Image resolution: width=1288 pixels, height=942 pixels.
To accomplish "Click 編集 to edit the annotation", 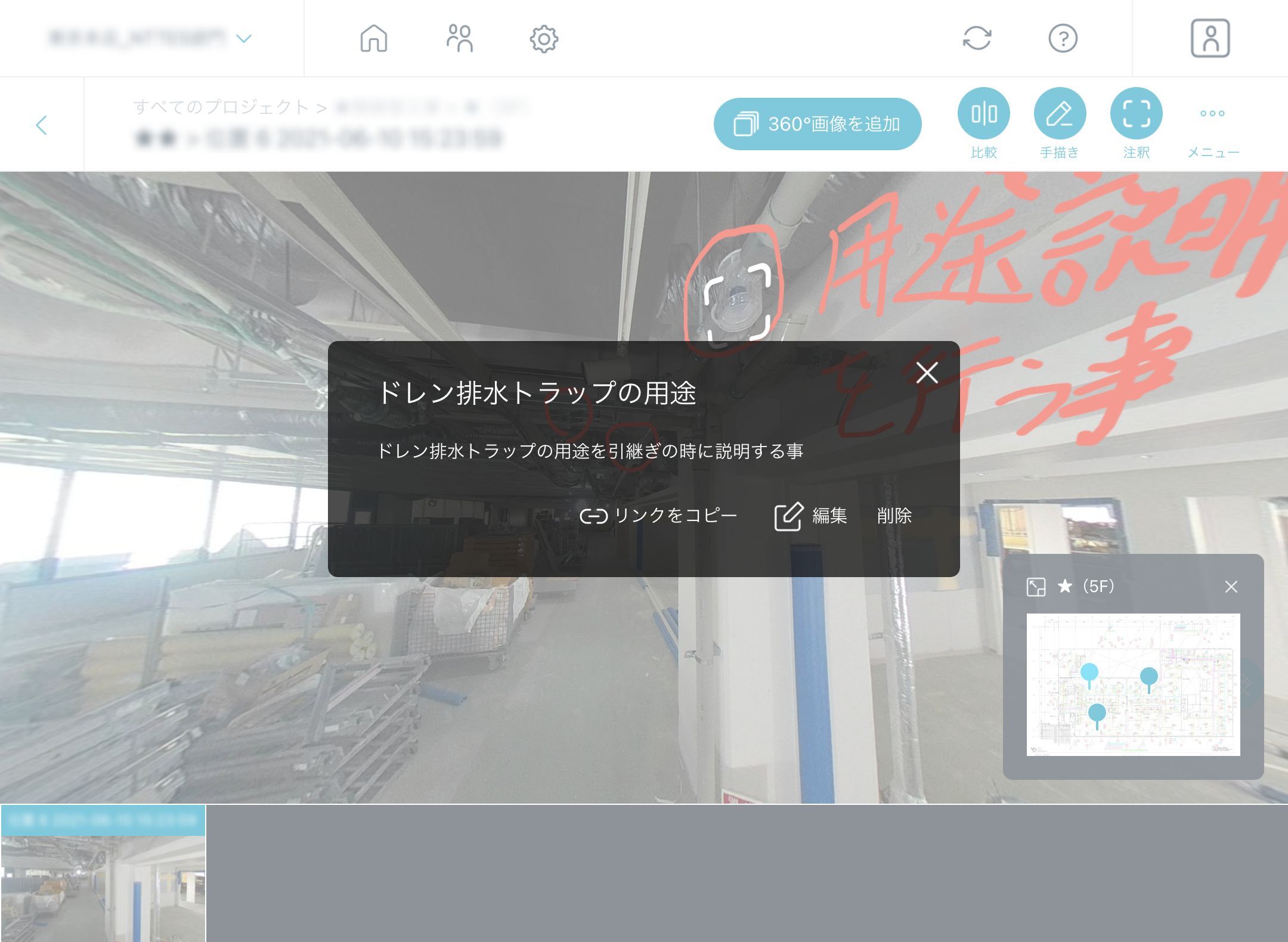I will click(811, 516).
